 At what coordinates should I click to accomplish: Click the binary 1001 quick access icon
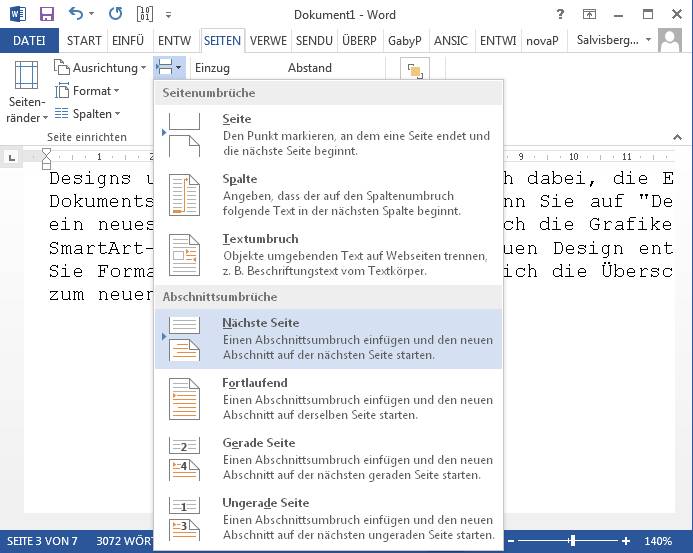pos(145,14)
